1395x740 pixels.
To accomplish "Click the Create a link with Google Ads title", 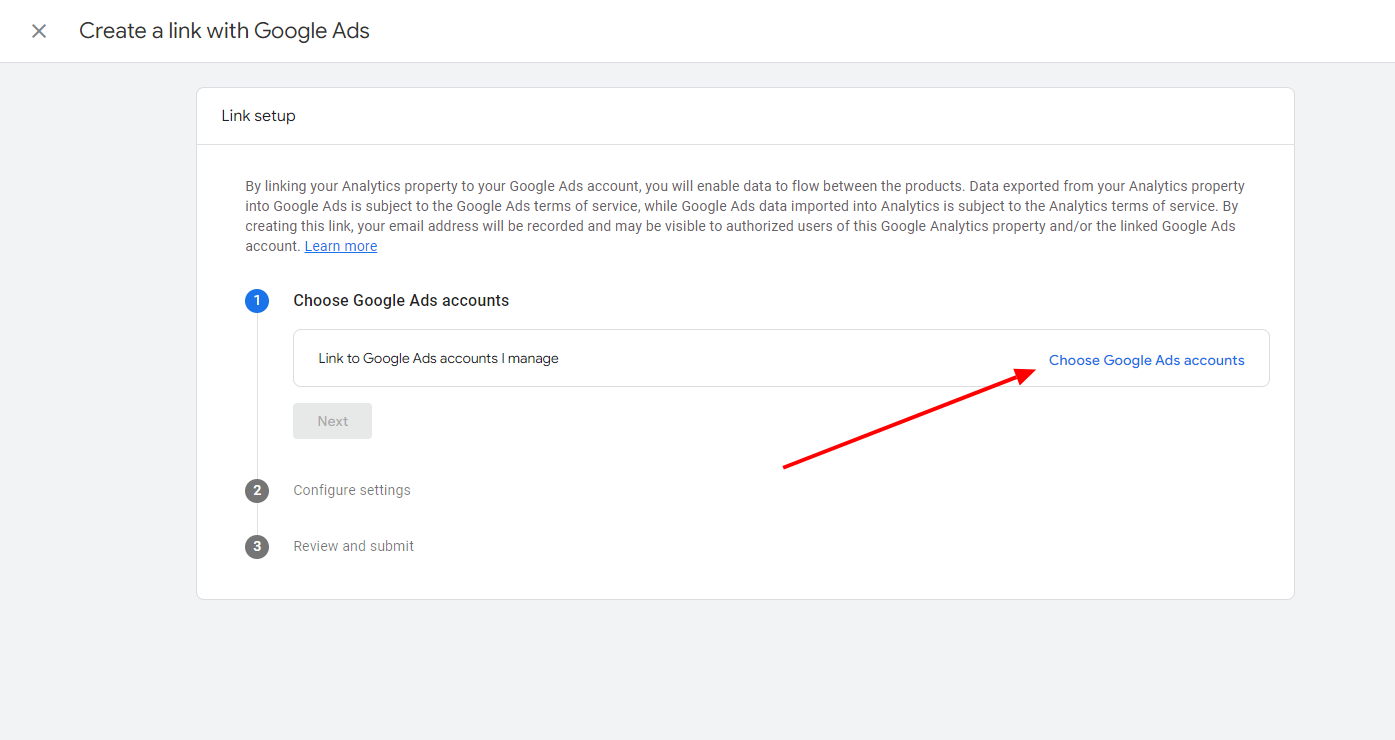I will (224, 31).
